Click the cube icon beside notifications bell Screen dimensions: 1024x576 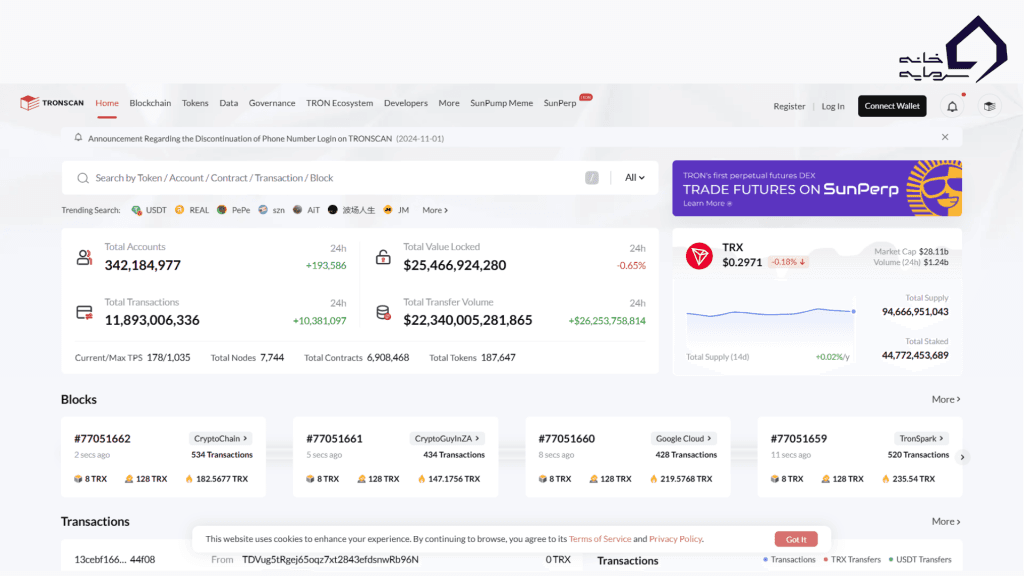click(x=988, y=106)
